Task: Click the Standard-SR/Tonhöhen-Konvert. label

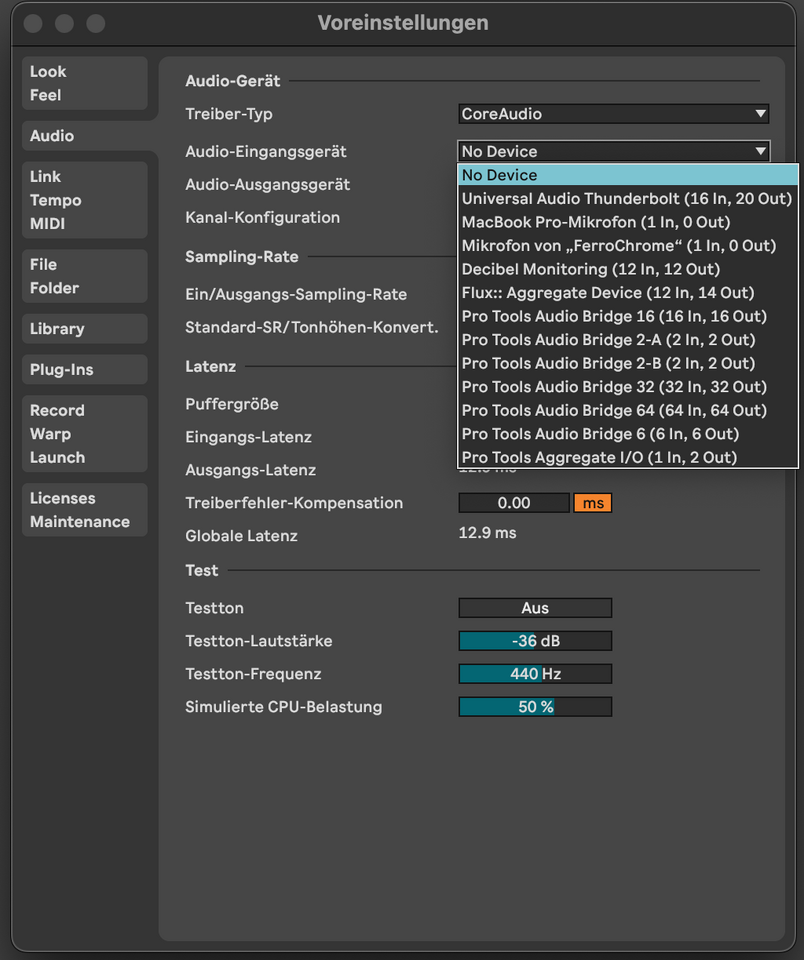Action: (x=312, y=328)
